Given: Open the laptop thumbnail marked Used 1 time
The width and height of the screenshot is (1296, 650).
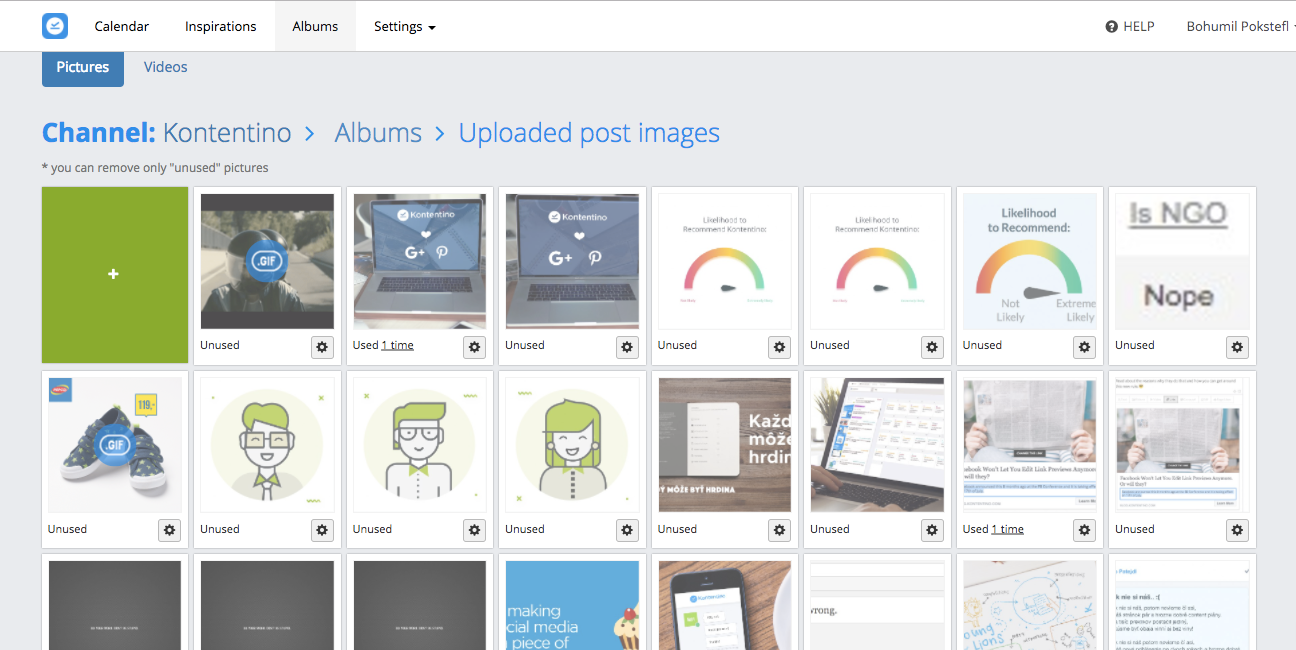Looking at the screenshot, I should tap(420, 262).
